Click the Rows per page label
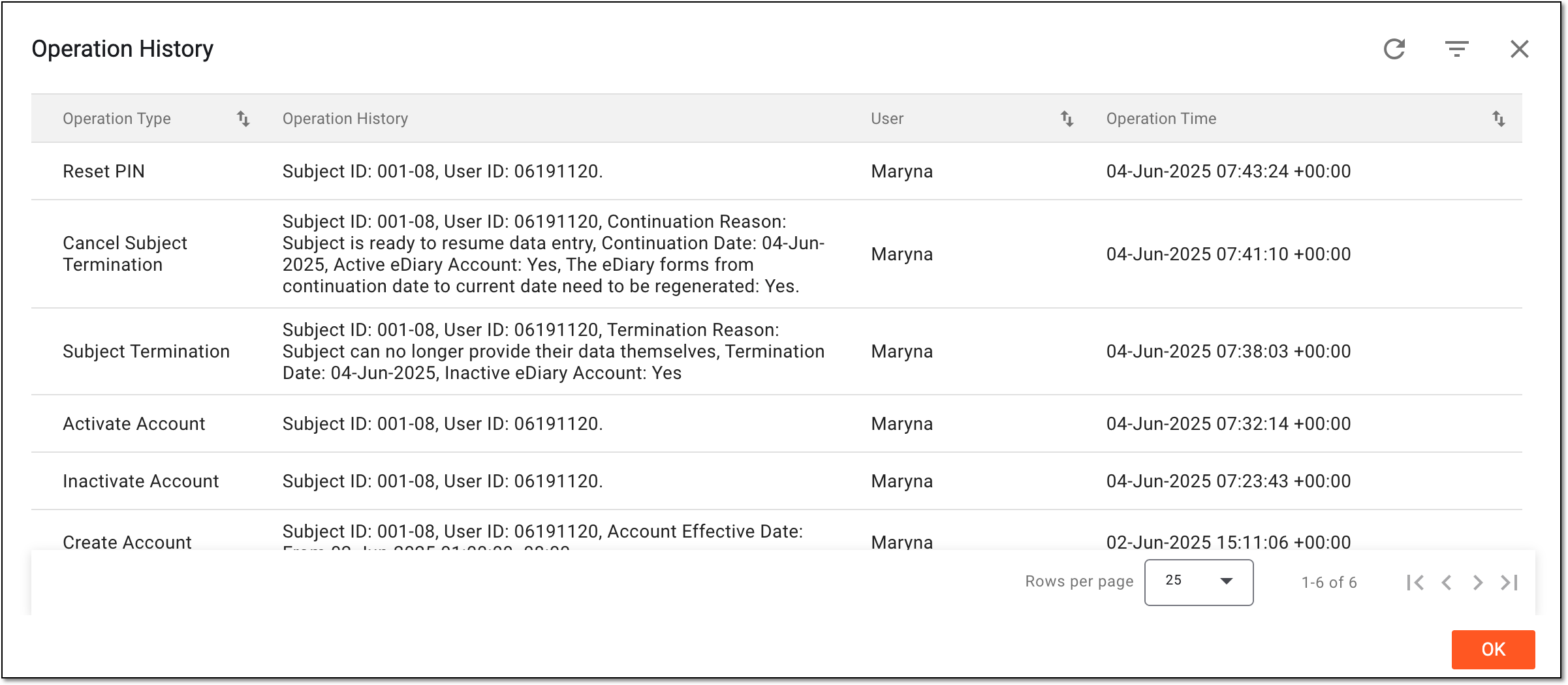 pos(1079,581)
